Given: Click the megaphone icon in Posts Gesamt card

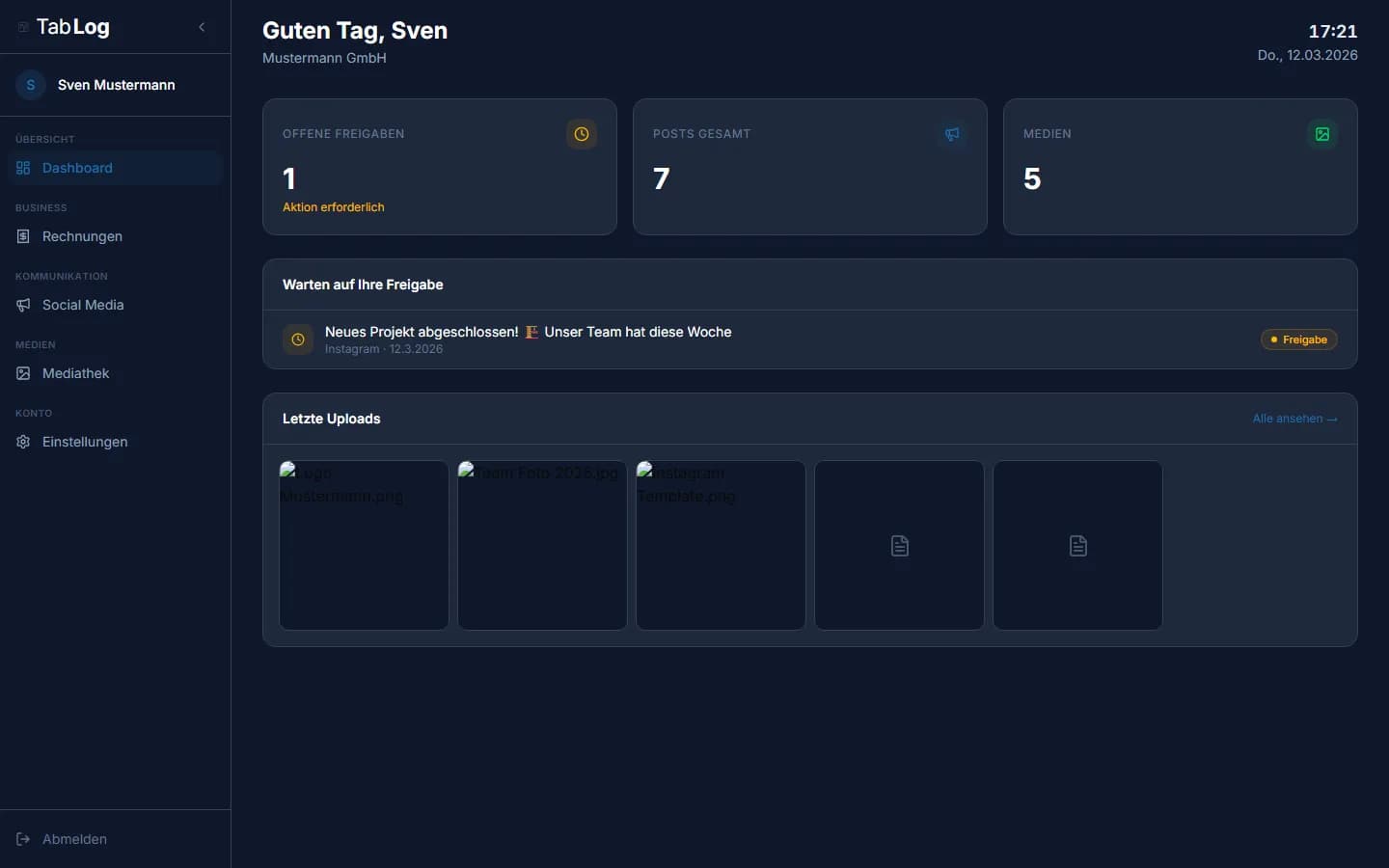Looking at the screenshot, I should (x=952, y=134).
